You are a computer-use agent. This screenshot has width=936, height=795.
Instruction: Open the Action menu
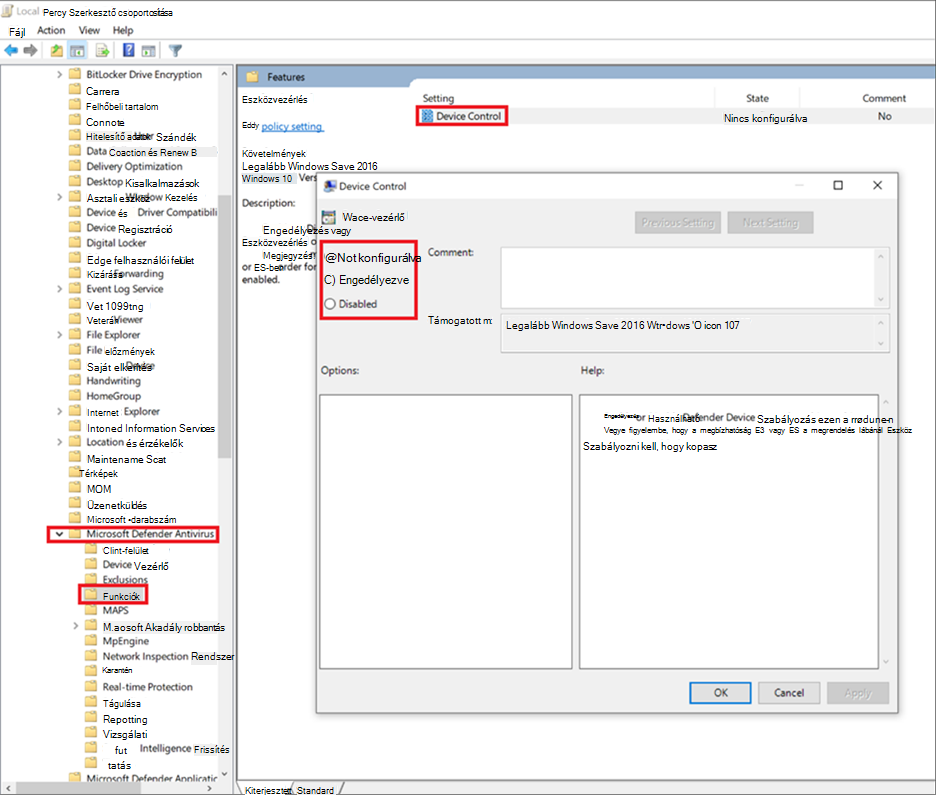pyautogui.click(x=51, y=30)
